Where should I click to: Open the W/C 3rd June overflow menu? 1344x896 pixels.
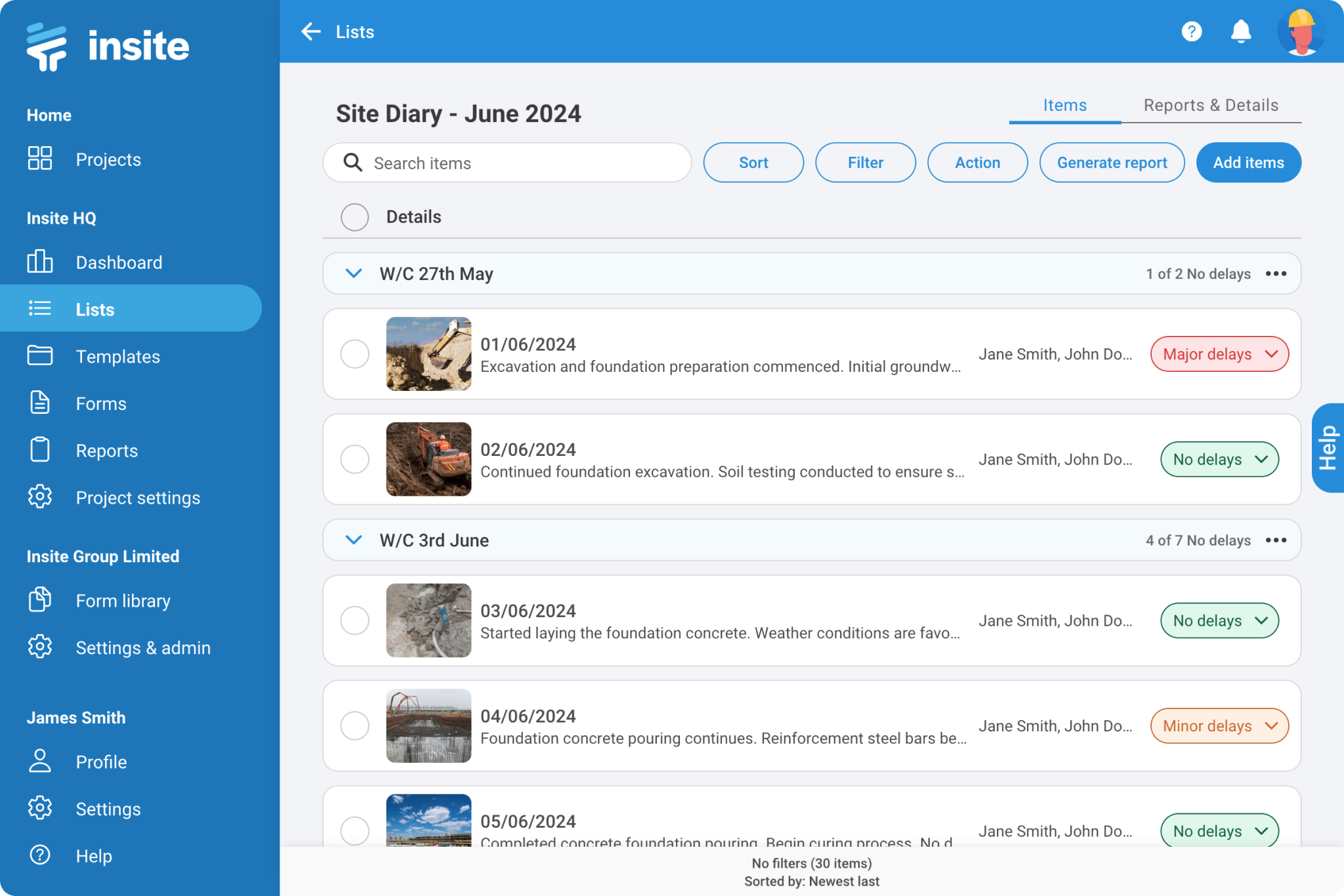[1276, 540]
